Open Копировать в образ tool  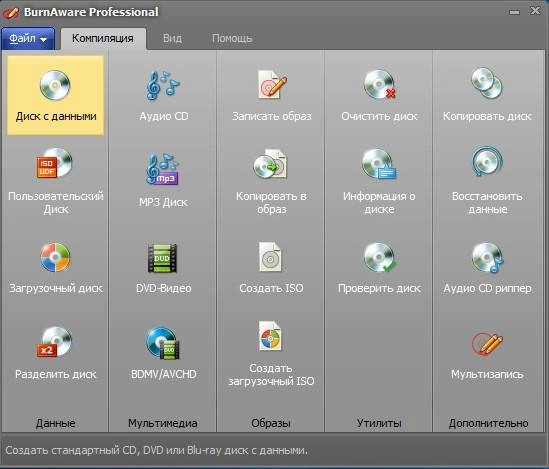tap(271, 164)
